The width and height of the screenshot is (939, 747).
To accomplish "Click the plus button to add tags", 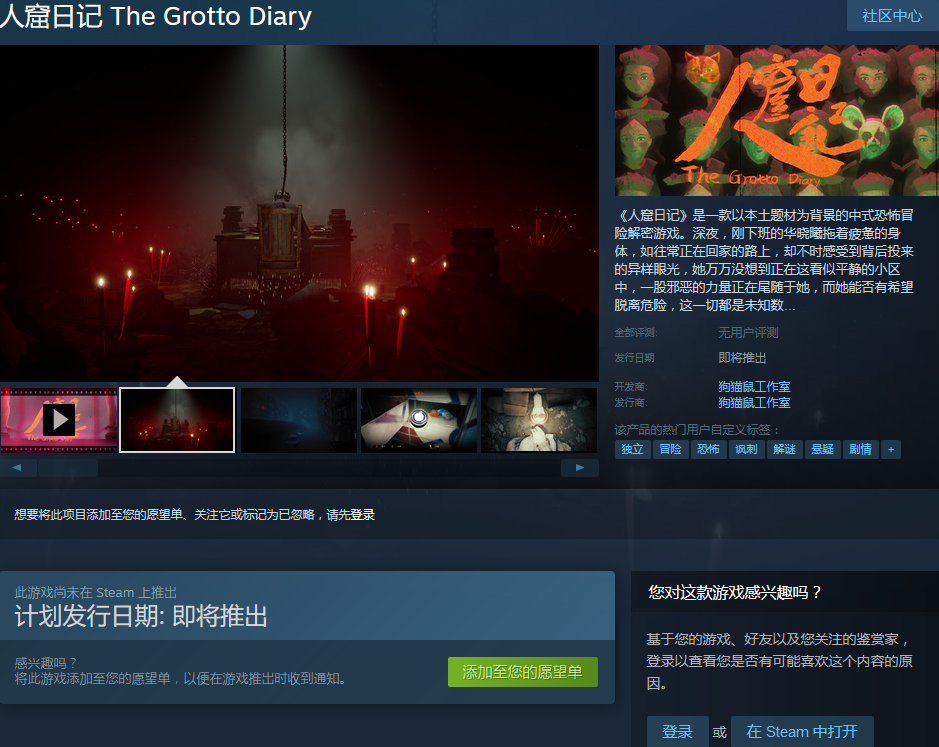I will pyautogui.click(x=891, y=449).
